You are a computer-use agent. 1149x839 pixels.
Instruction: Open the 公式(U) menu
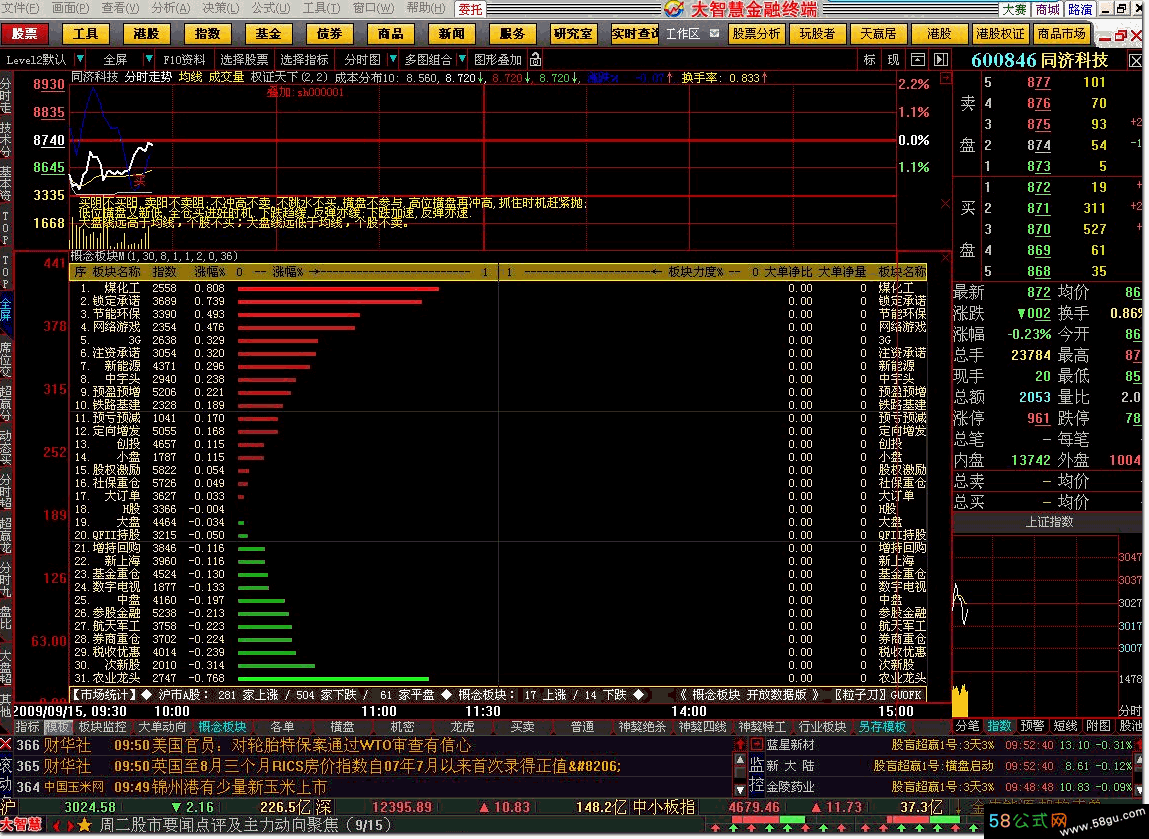click(x=270, y=8)
